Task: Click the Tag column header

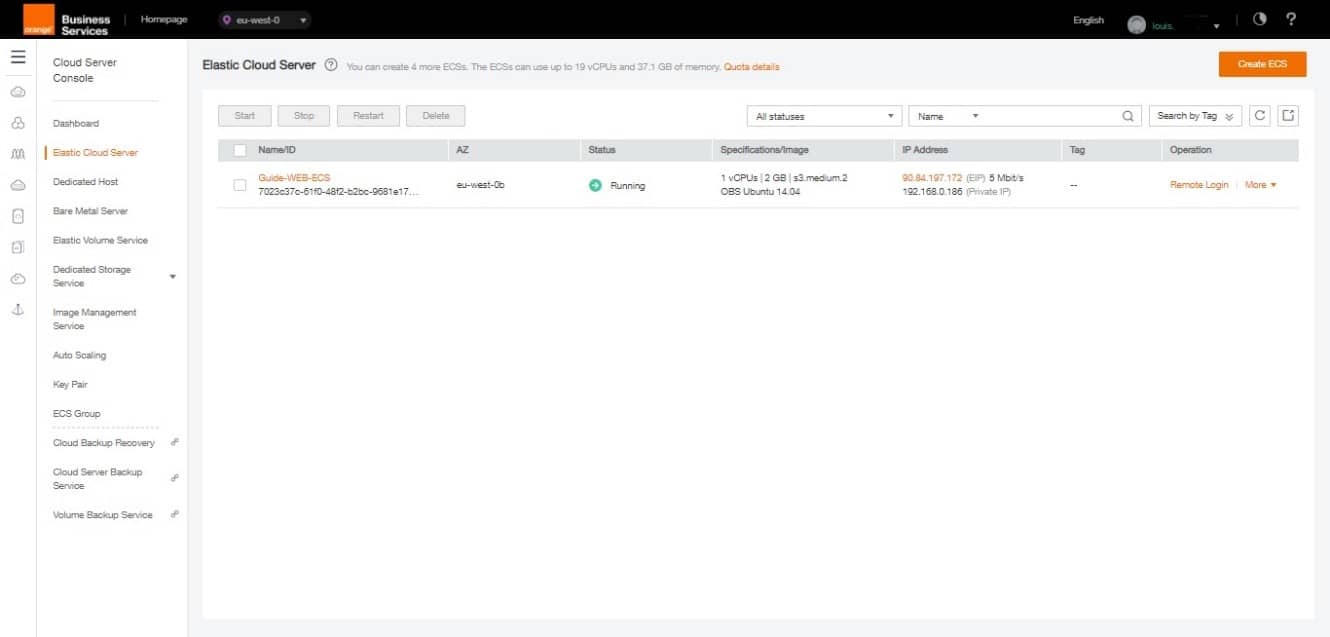Action: pyautogui.click(x=1077, y=150)
